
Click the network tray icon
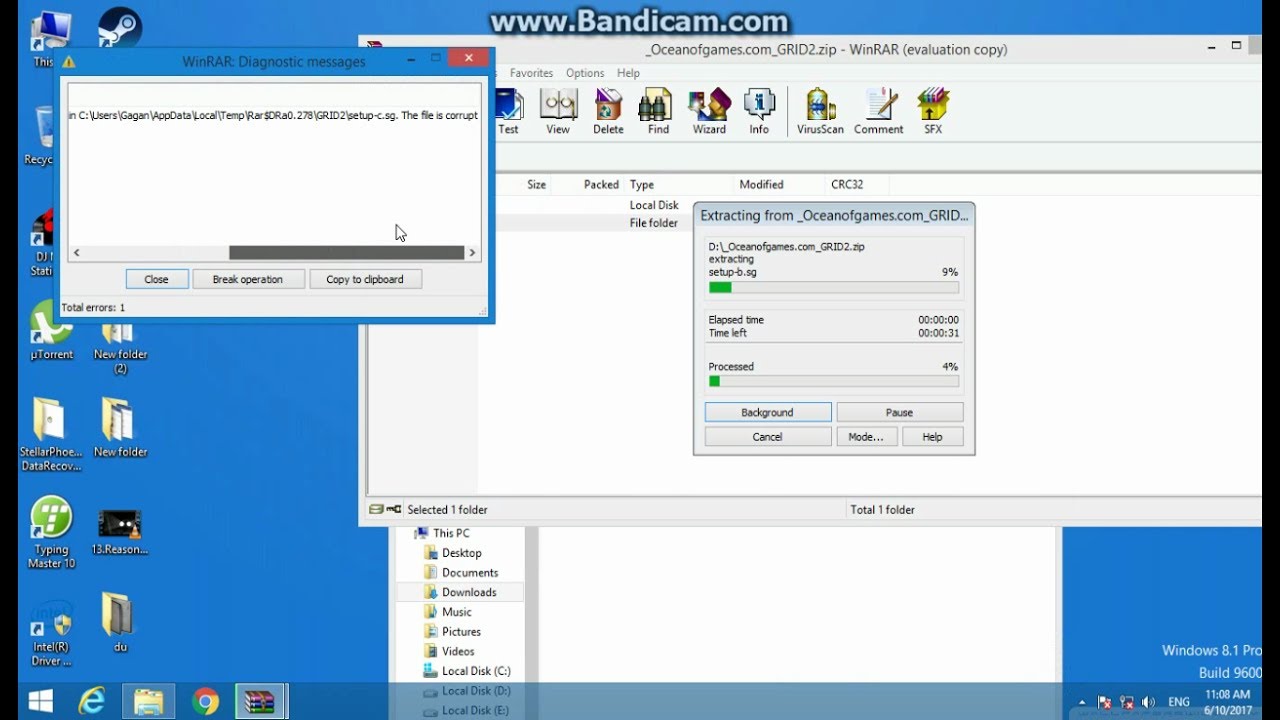click(1127, 702)
